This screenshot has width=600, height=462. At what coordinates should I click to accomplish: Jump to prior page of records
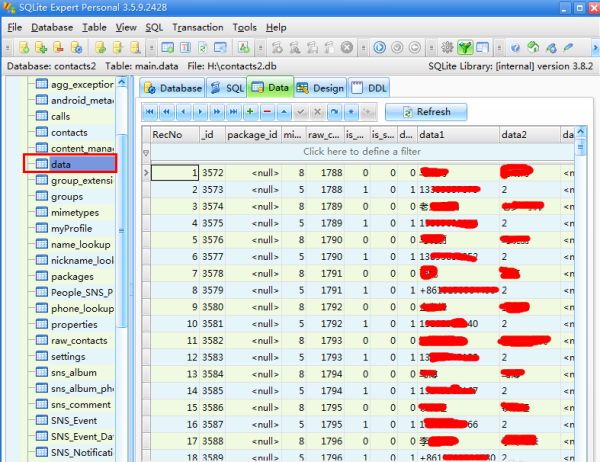click(166, 112)
